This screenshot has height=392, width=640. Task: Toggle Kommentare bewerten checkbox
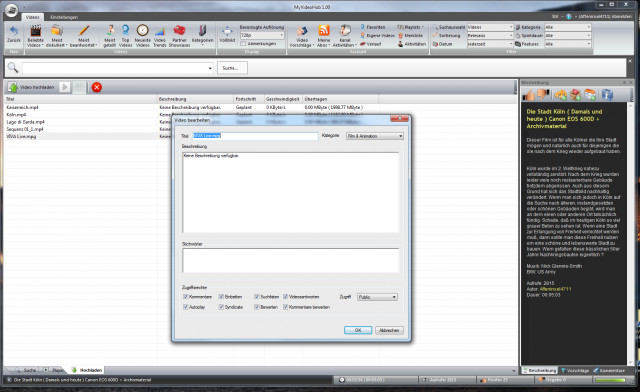(x=285, y=307)
